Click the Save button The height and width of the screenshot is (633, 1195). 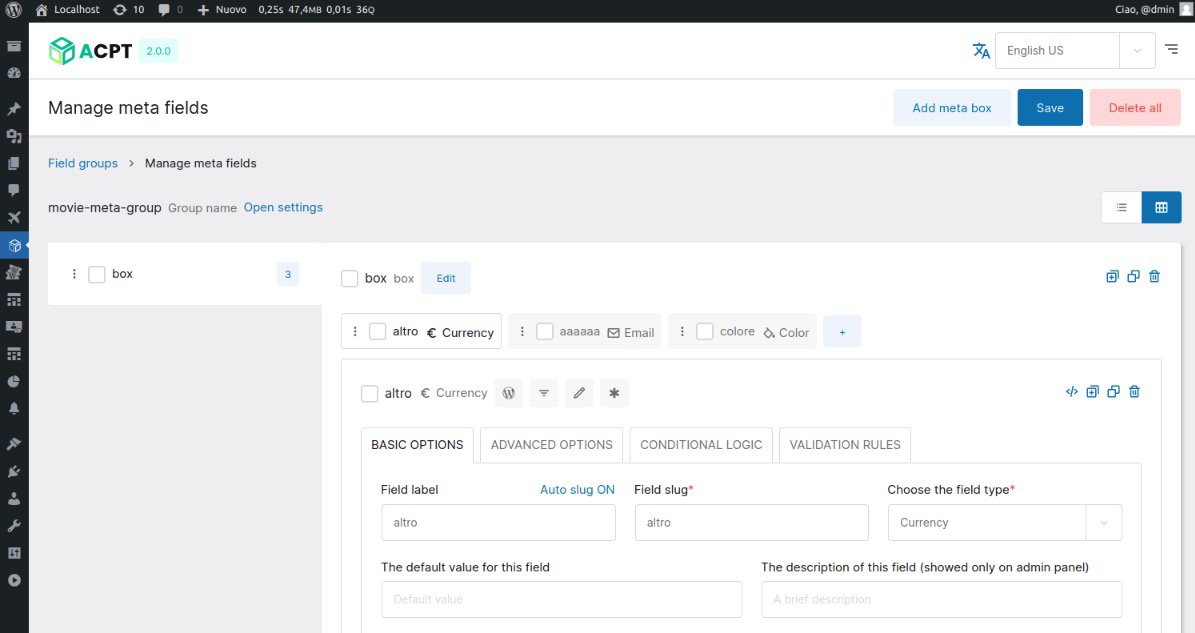tap(1050, 107)
